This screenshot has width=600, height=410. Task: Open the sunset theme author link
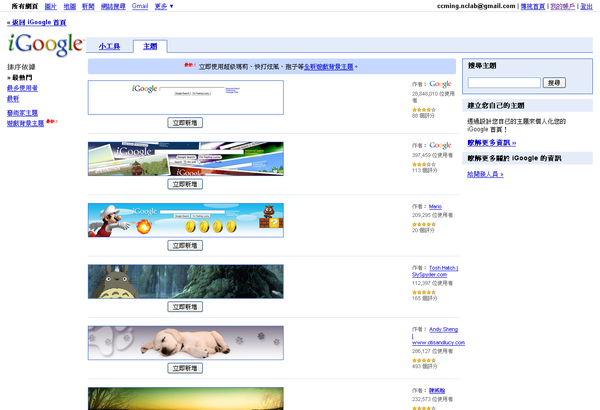click(437, 390)
